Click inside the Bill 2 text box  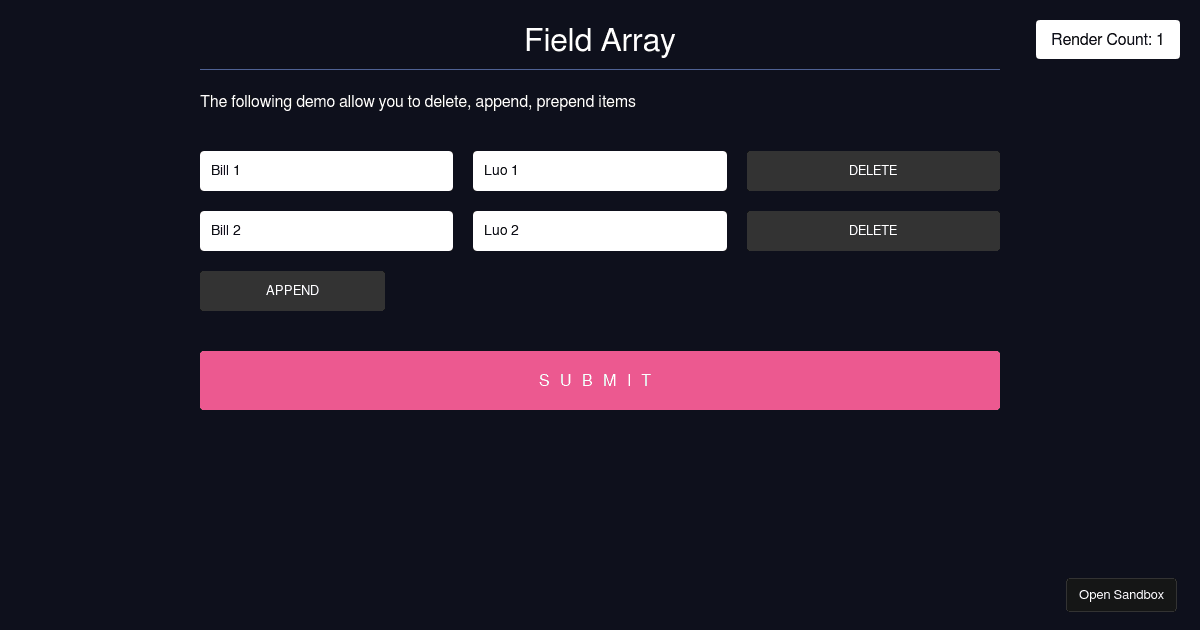click(326, 231)
